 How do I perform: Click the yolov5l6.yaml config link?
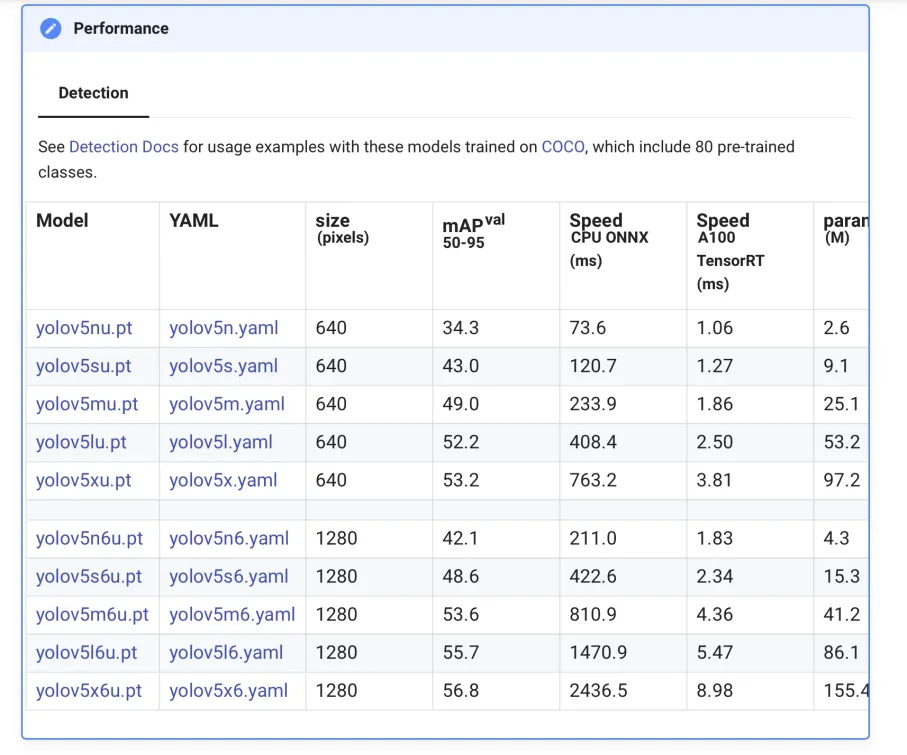click(226, 652)
